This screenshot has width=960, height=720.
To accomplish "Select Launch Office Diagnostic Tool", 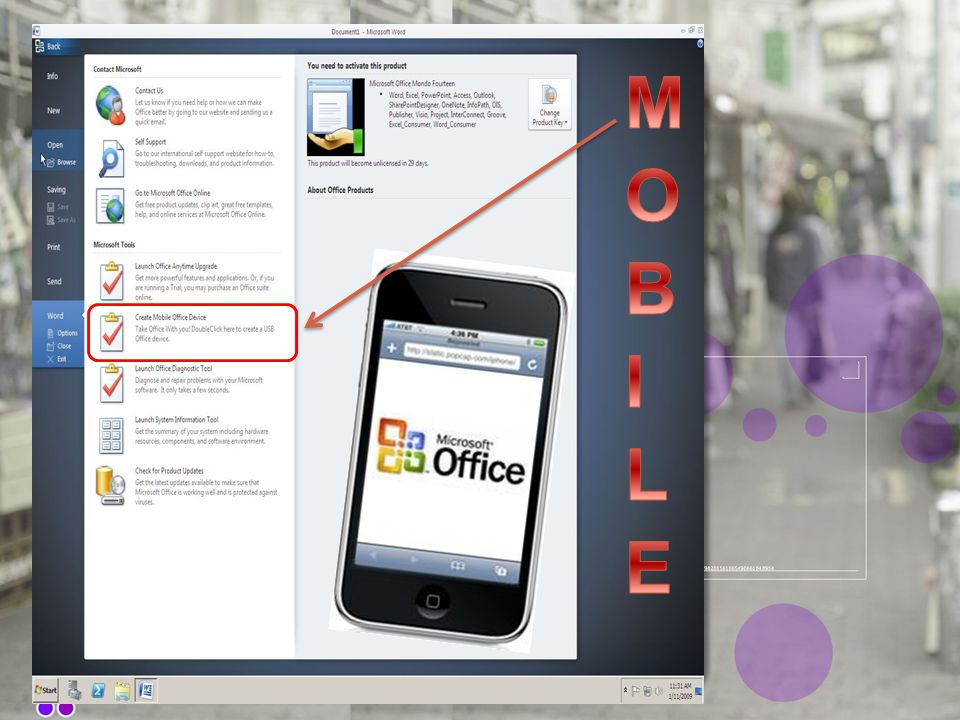I will (174, 369).
